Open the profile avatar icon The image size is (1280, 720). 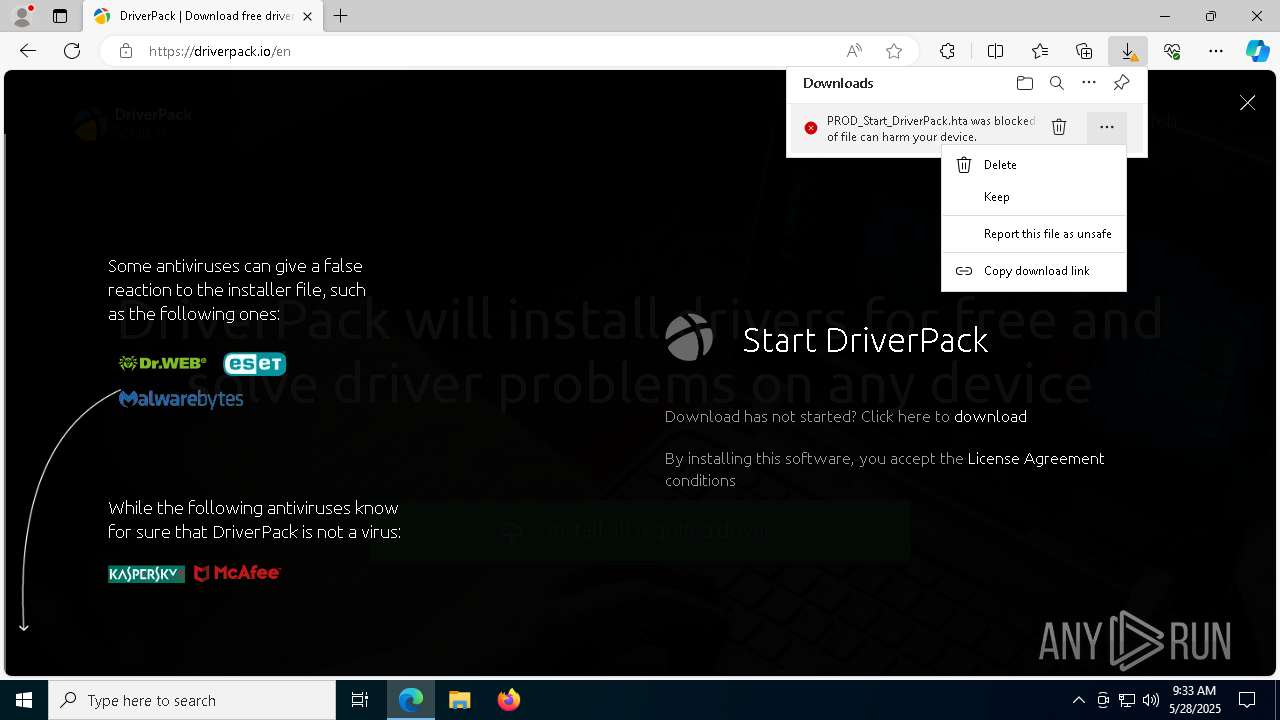coord(22,16)
